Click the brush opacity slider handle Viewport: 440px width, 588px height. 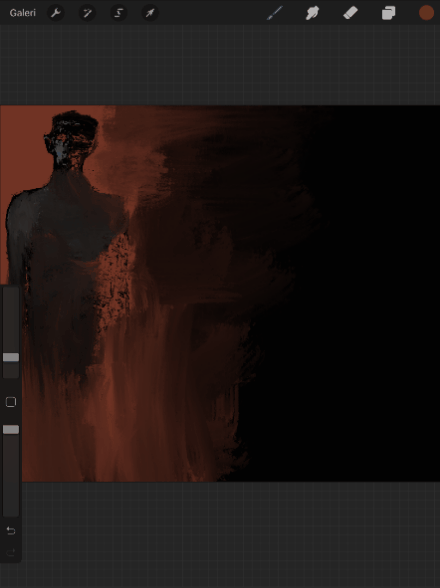tap(11, 429)
